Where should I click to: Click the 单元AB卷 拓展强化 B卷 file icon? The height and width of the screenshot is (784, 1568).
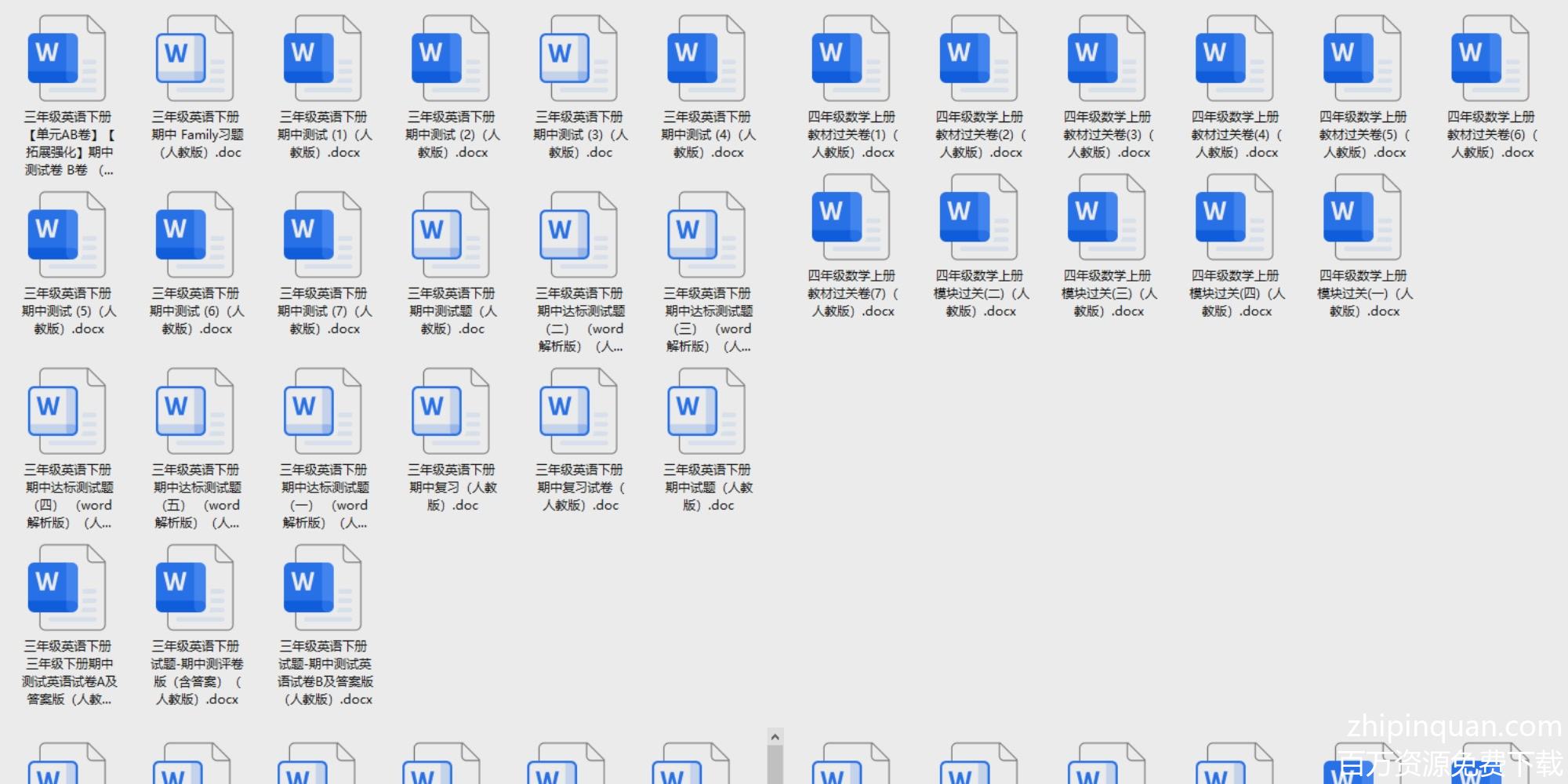[67, 59]
